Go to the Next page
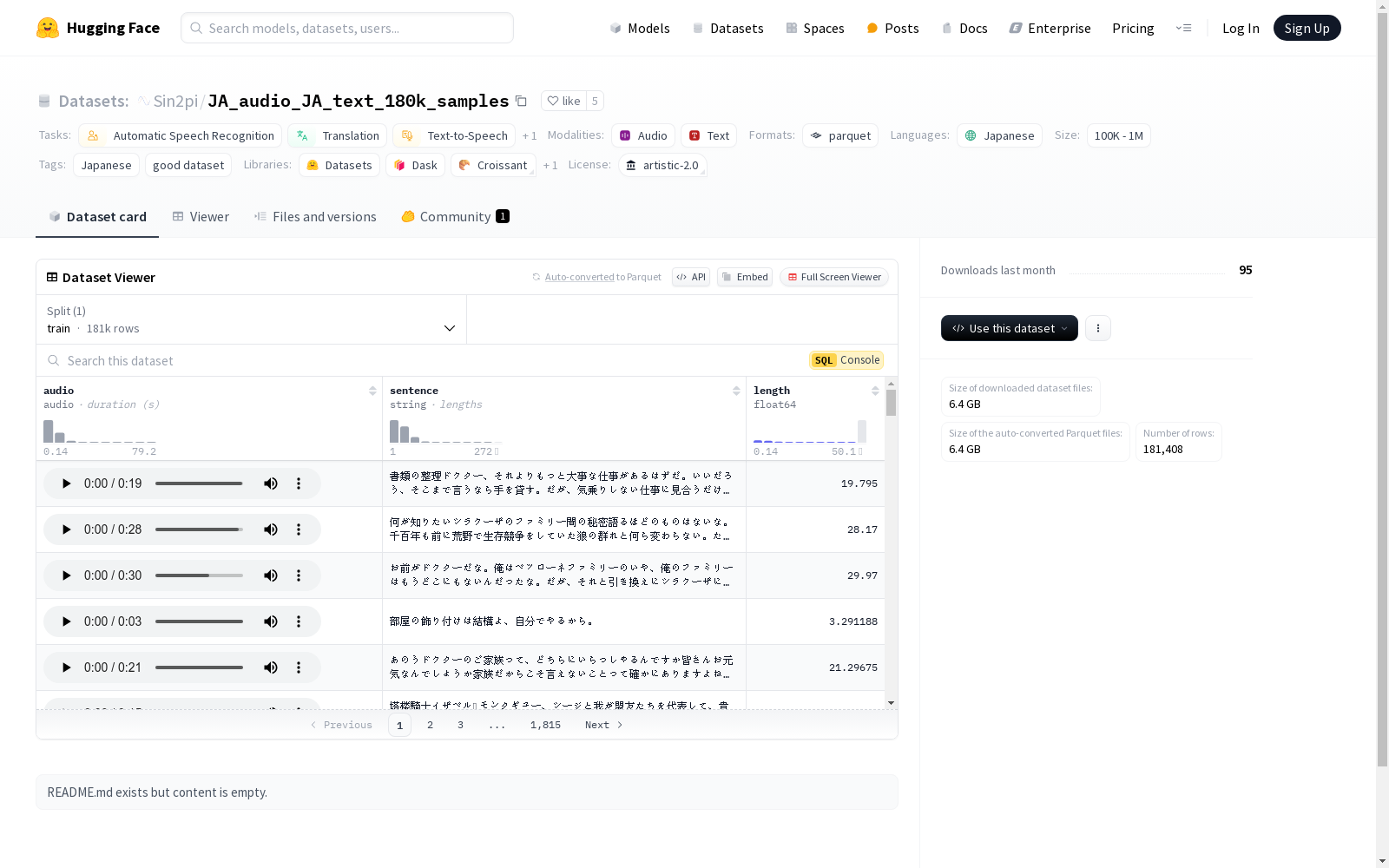Screen dimensions: 1389x868 point(604,725)
